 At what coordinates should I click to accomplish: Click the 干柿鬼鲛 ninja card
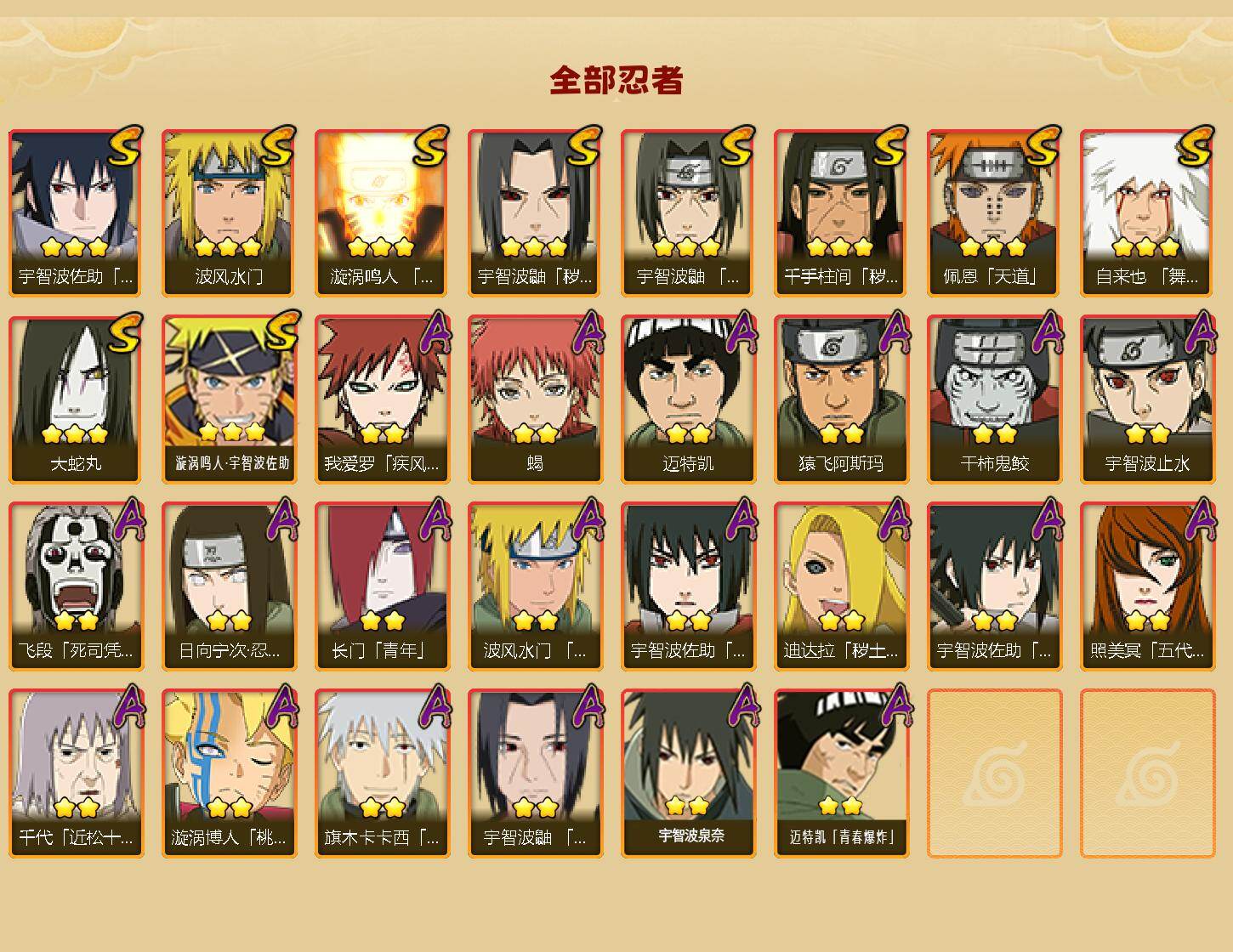pos(994,399)
